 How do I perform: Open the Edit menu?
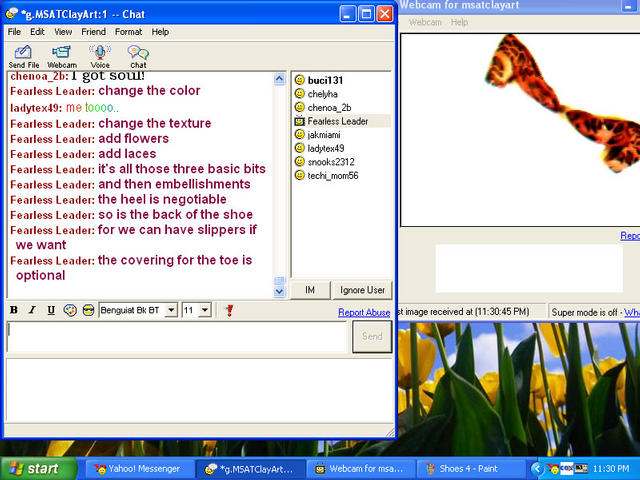click(37, 32)
